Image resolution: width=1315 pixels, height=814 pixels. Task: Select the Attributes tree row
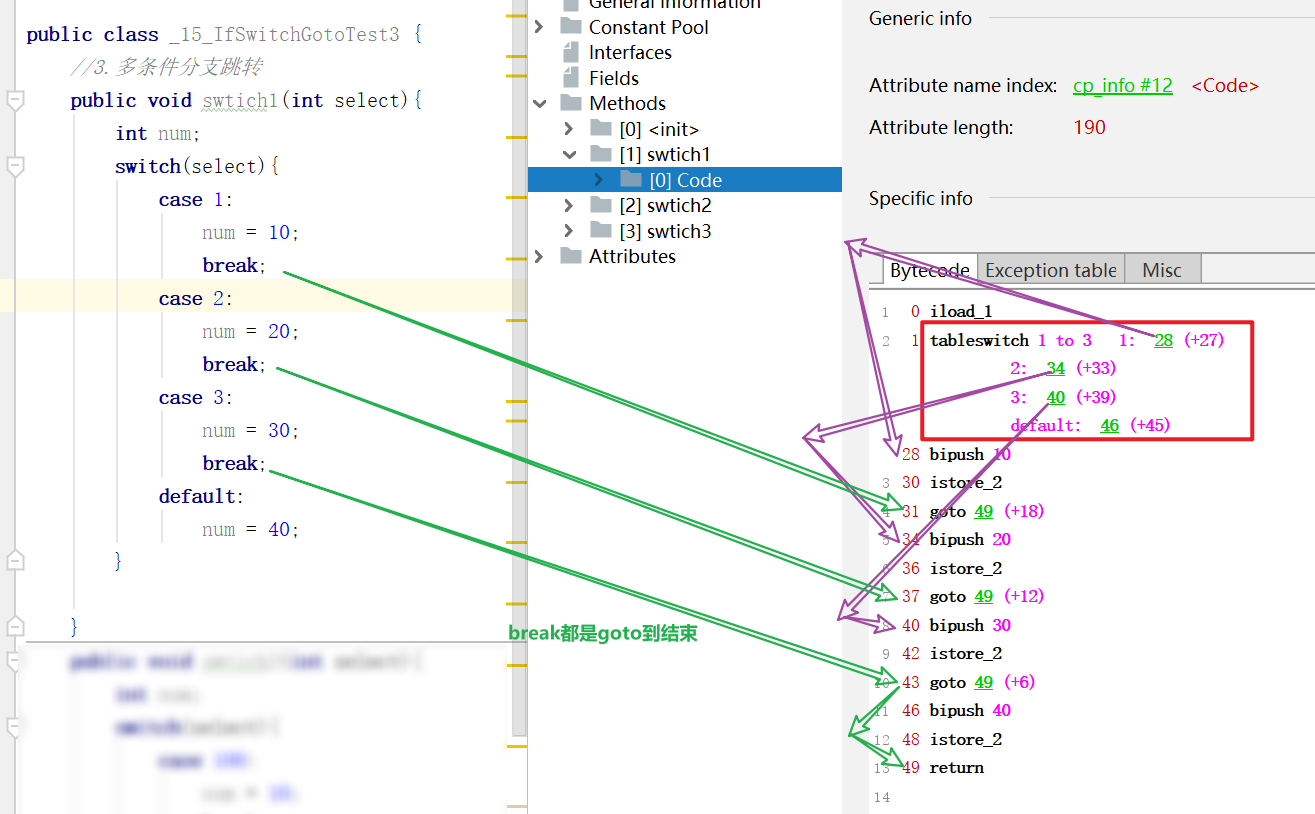(x=685, y=256)
